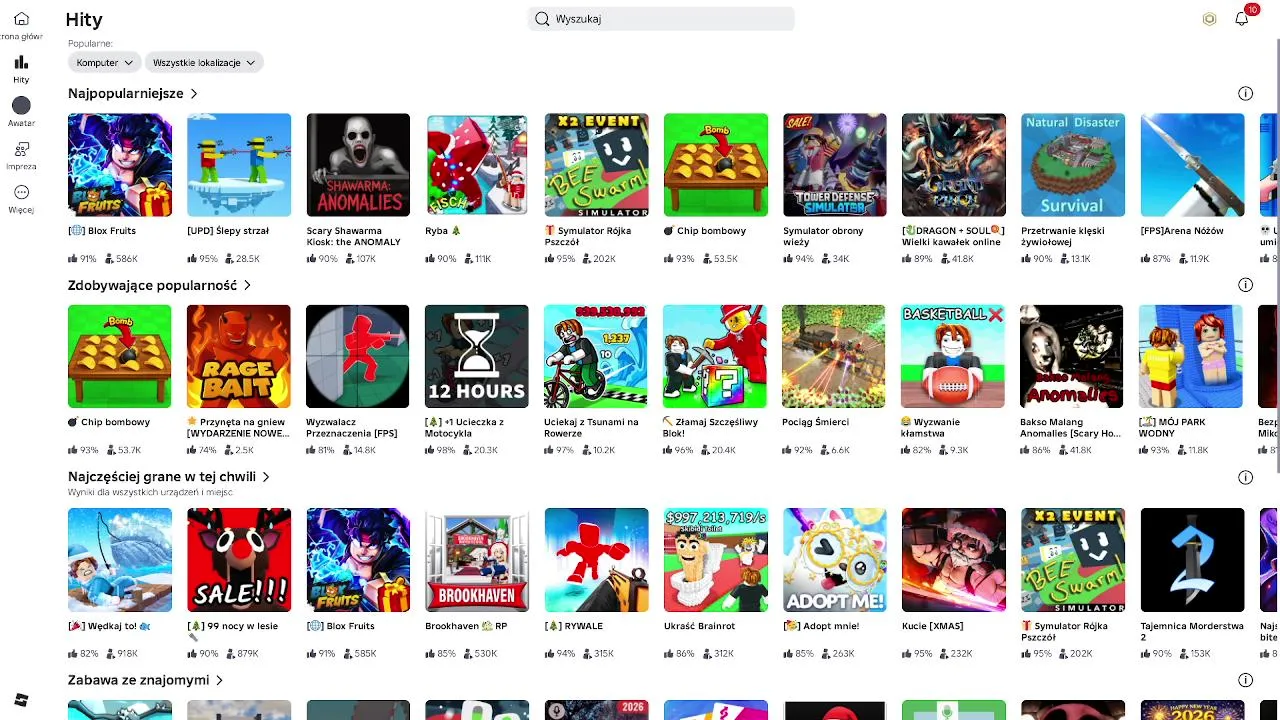Open the Arena Nożów knife thumbnail
This screenshot has height=720, width=1280.
coord(1193,165)
